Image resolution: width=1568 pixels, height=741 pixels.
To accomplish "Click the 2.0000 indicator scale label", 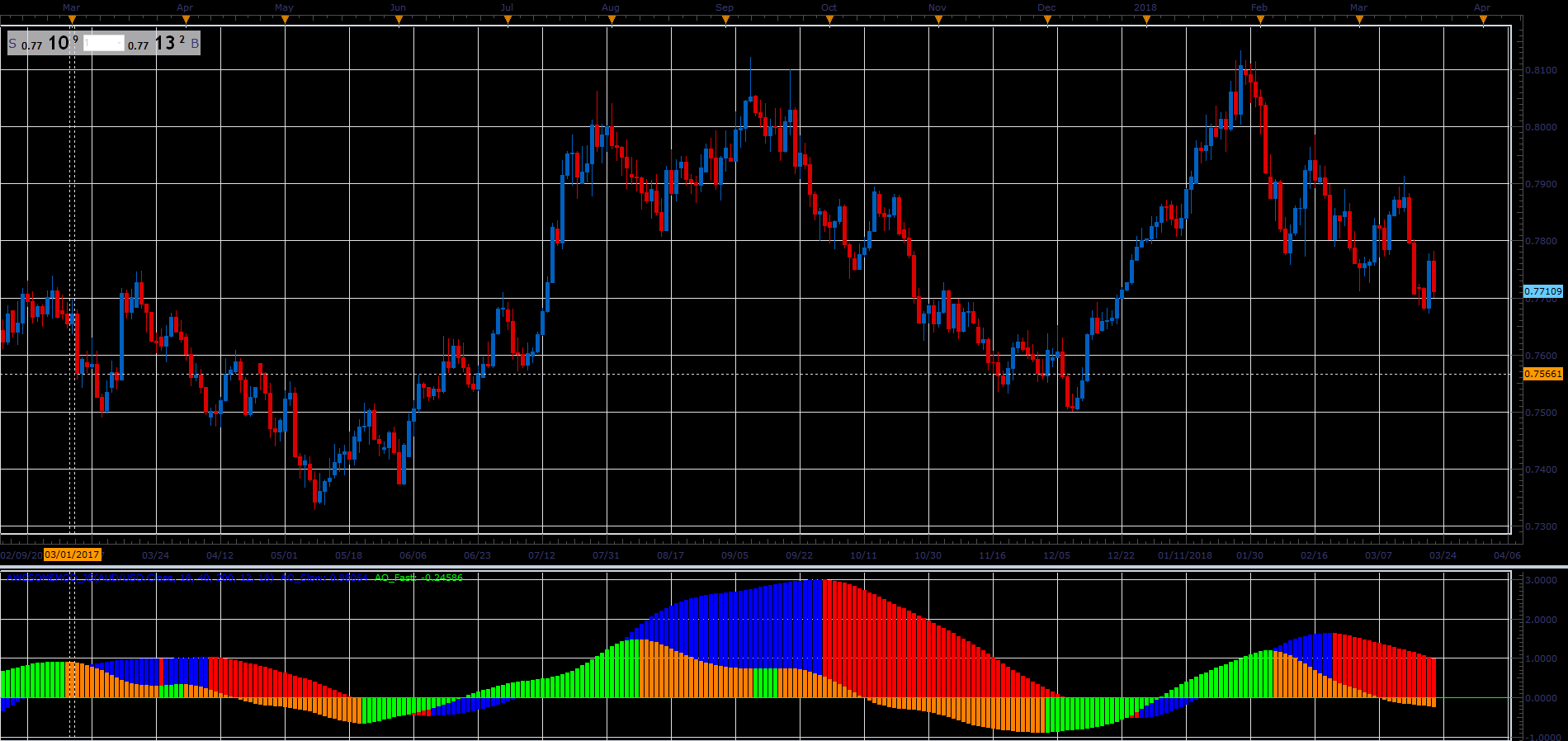I will 1541,620.
